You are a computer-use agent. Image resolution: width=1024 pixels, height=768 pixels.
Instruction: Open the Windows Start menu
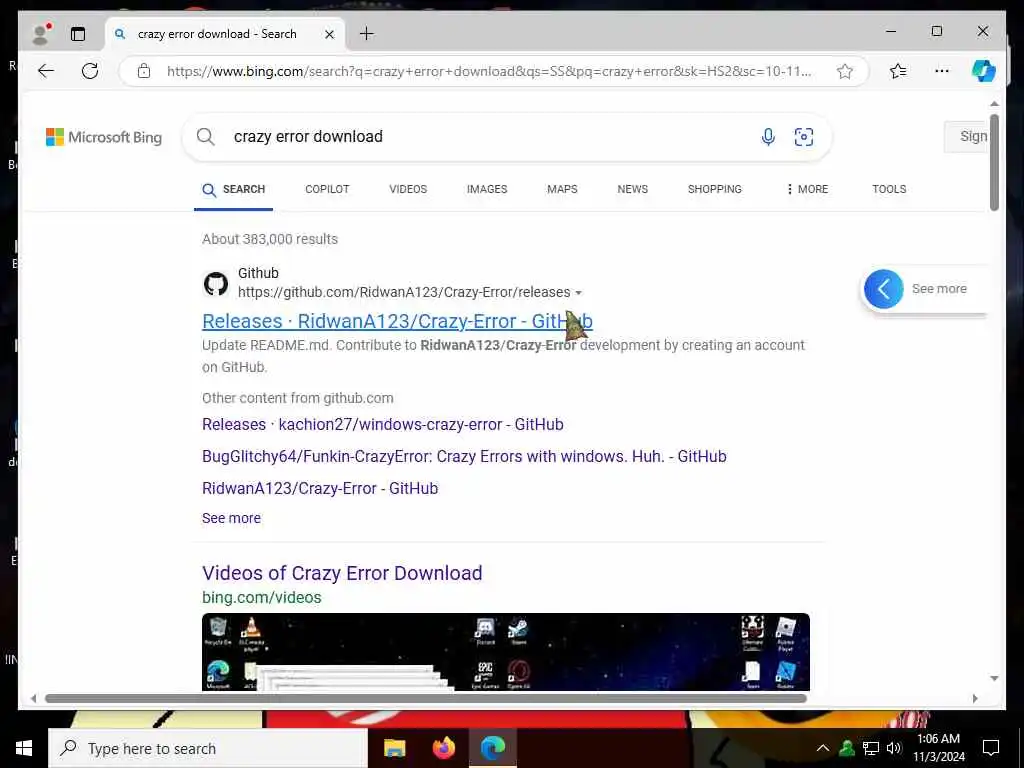point(24,748)
